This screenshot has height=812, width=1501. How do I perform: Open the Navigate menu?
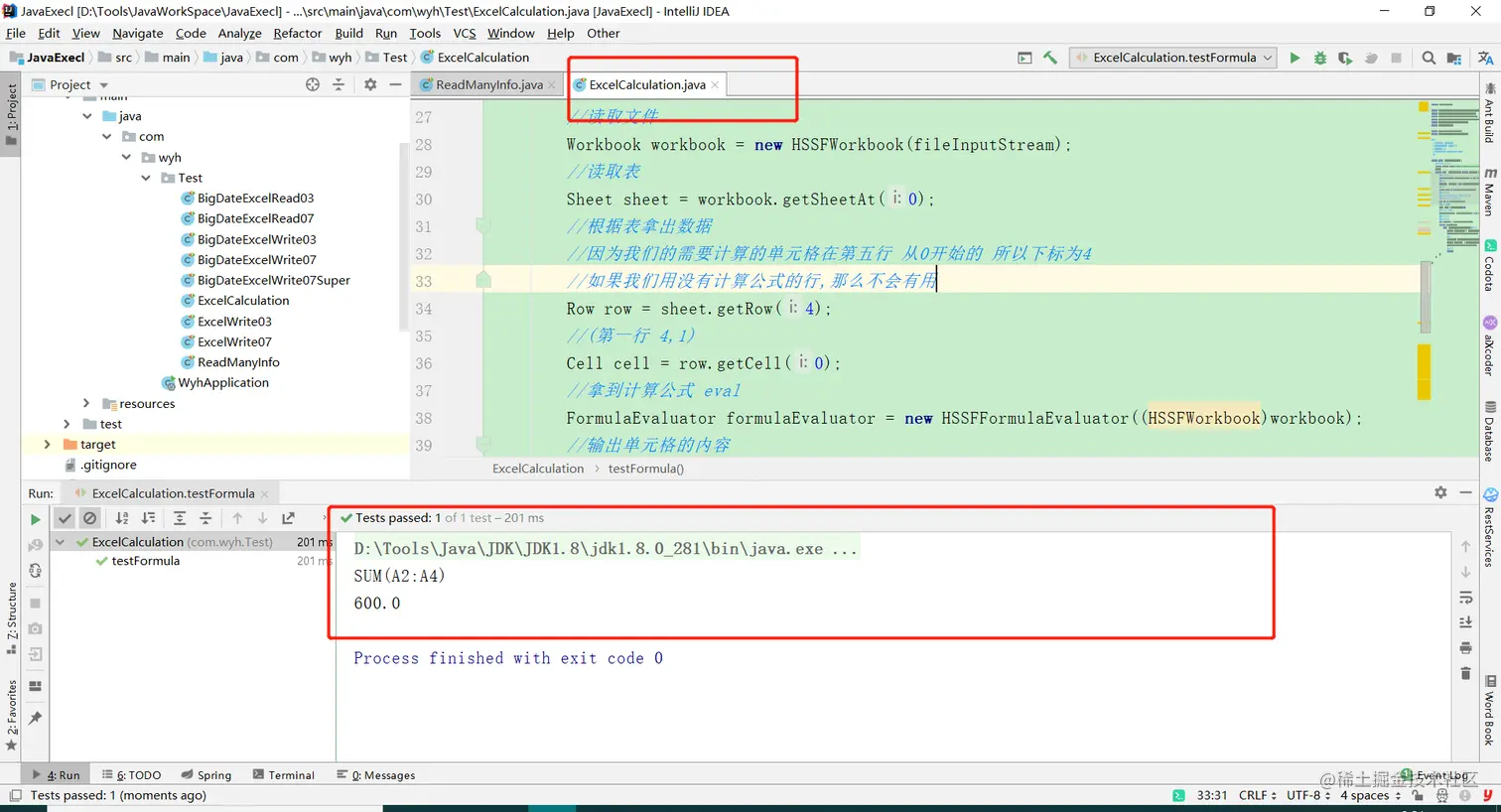[x=137, y=33]
